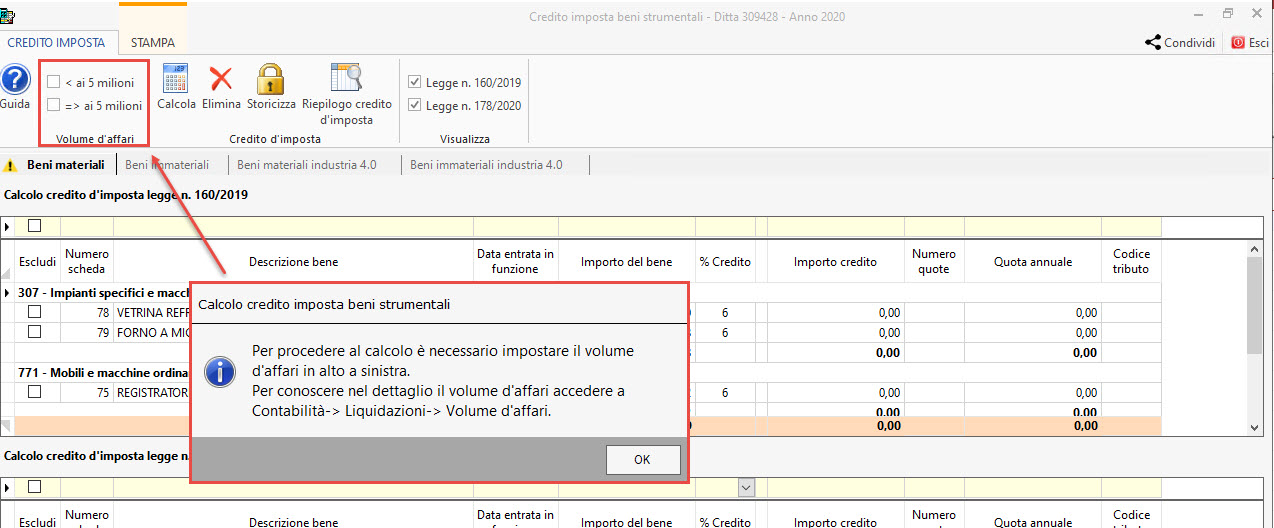
Task: Click the Storicizza padlock icon
Action: (x=271, y=79)
